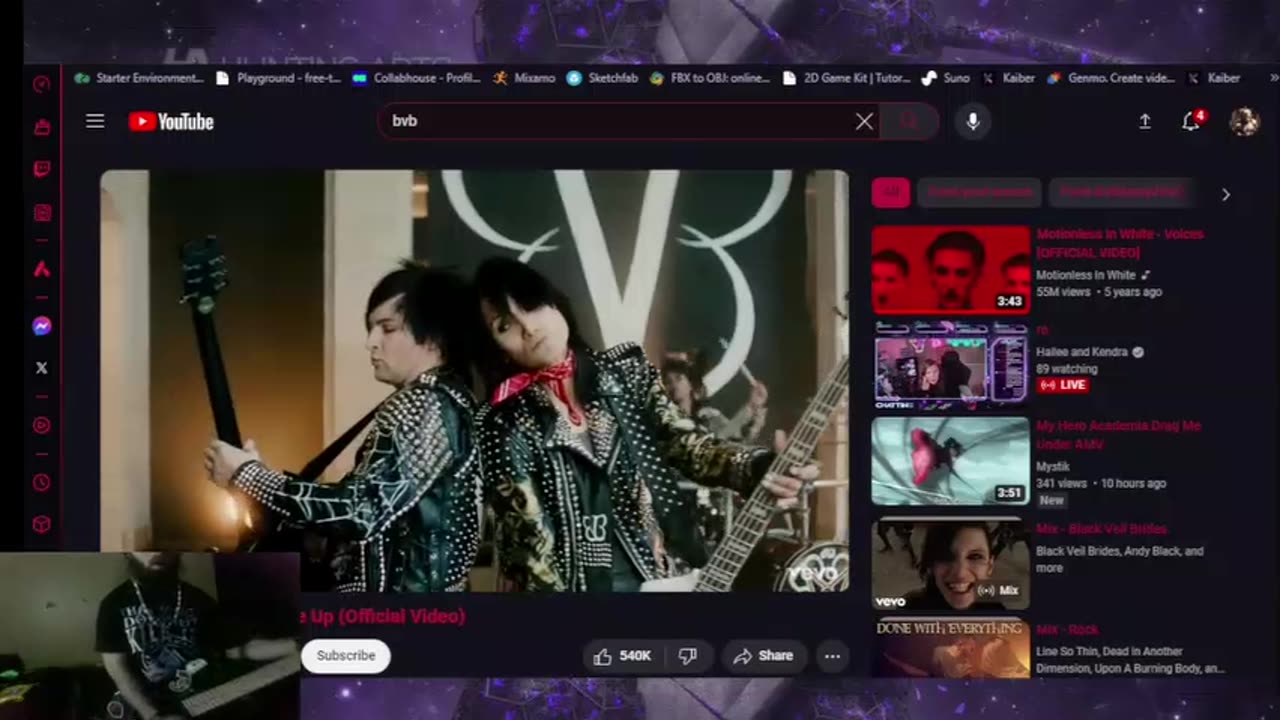Open the first Kaiber bookmark
This screenshot has width=1280, height=720.
[x=1008, y=78]
